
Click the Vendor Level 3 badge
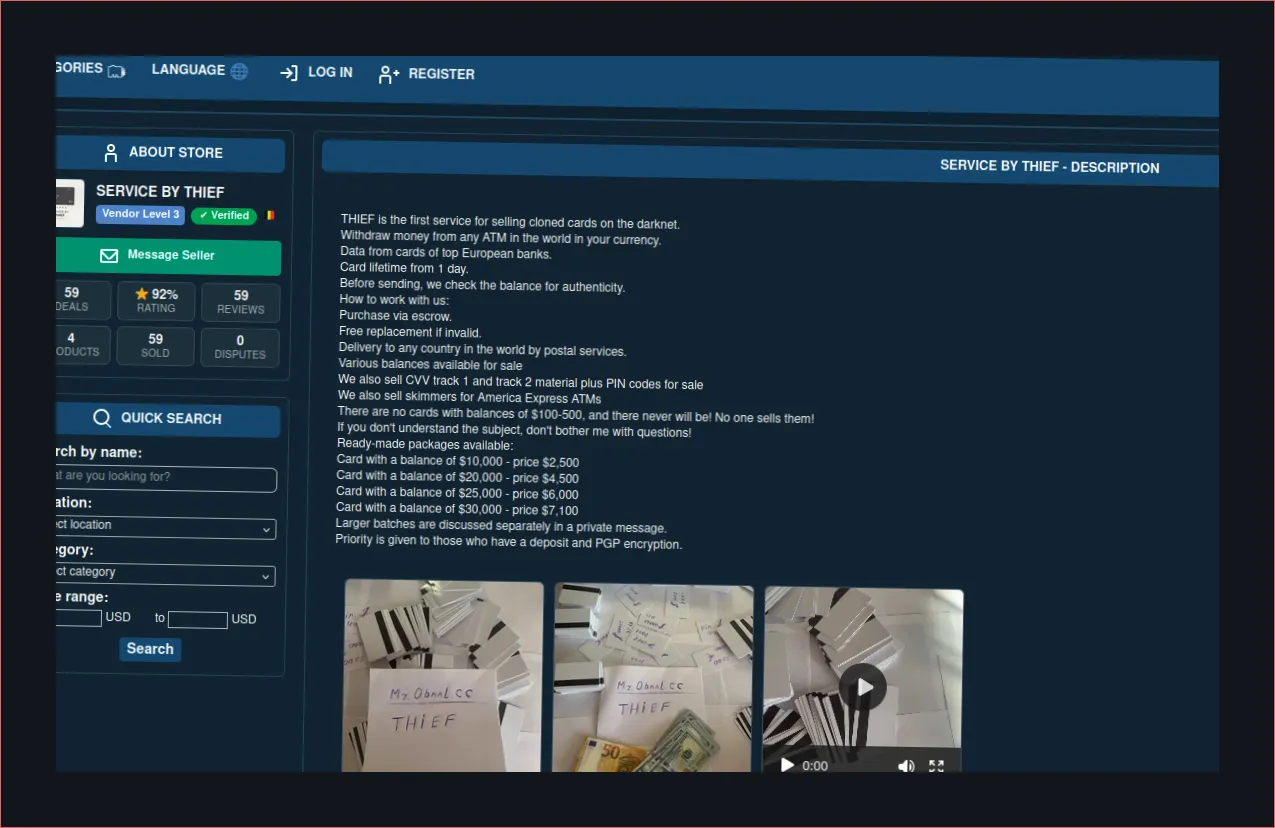[141, 214]
